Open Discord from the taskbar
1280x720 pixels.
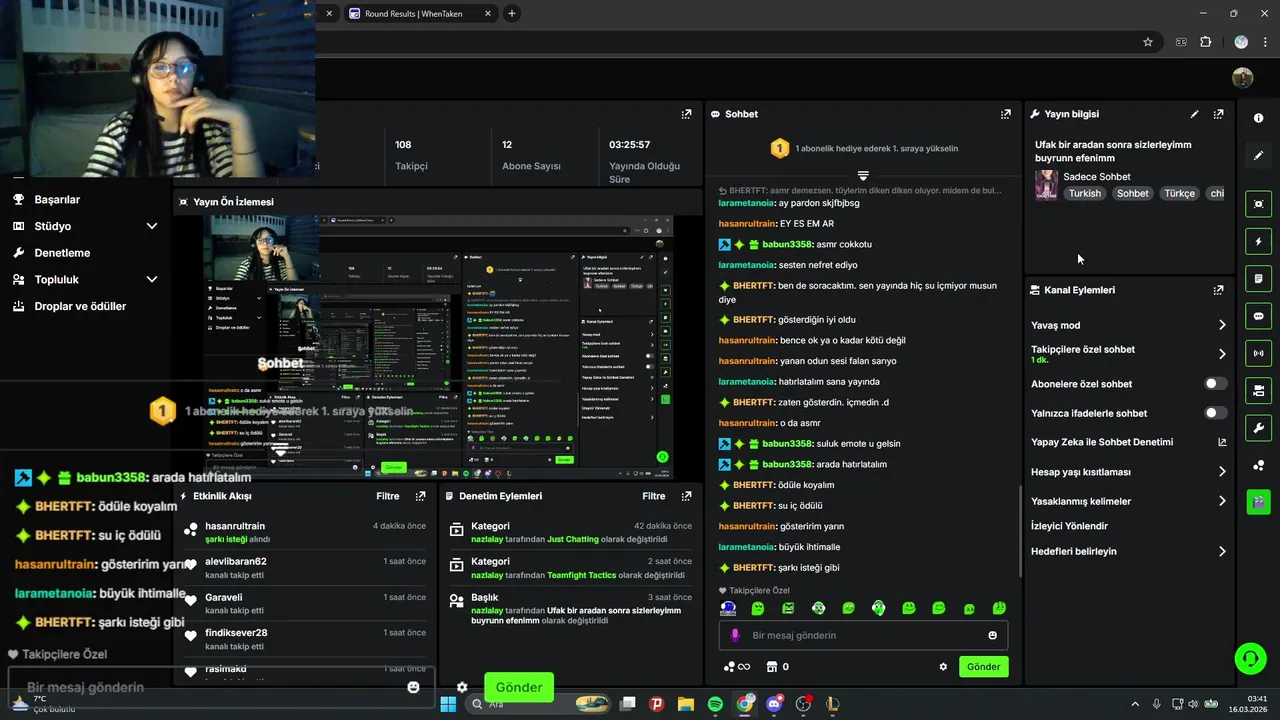pos(774,704)
